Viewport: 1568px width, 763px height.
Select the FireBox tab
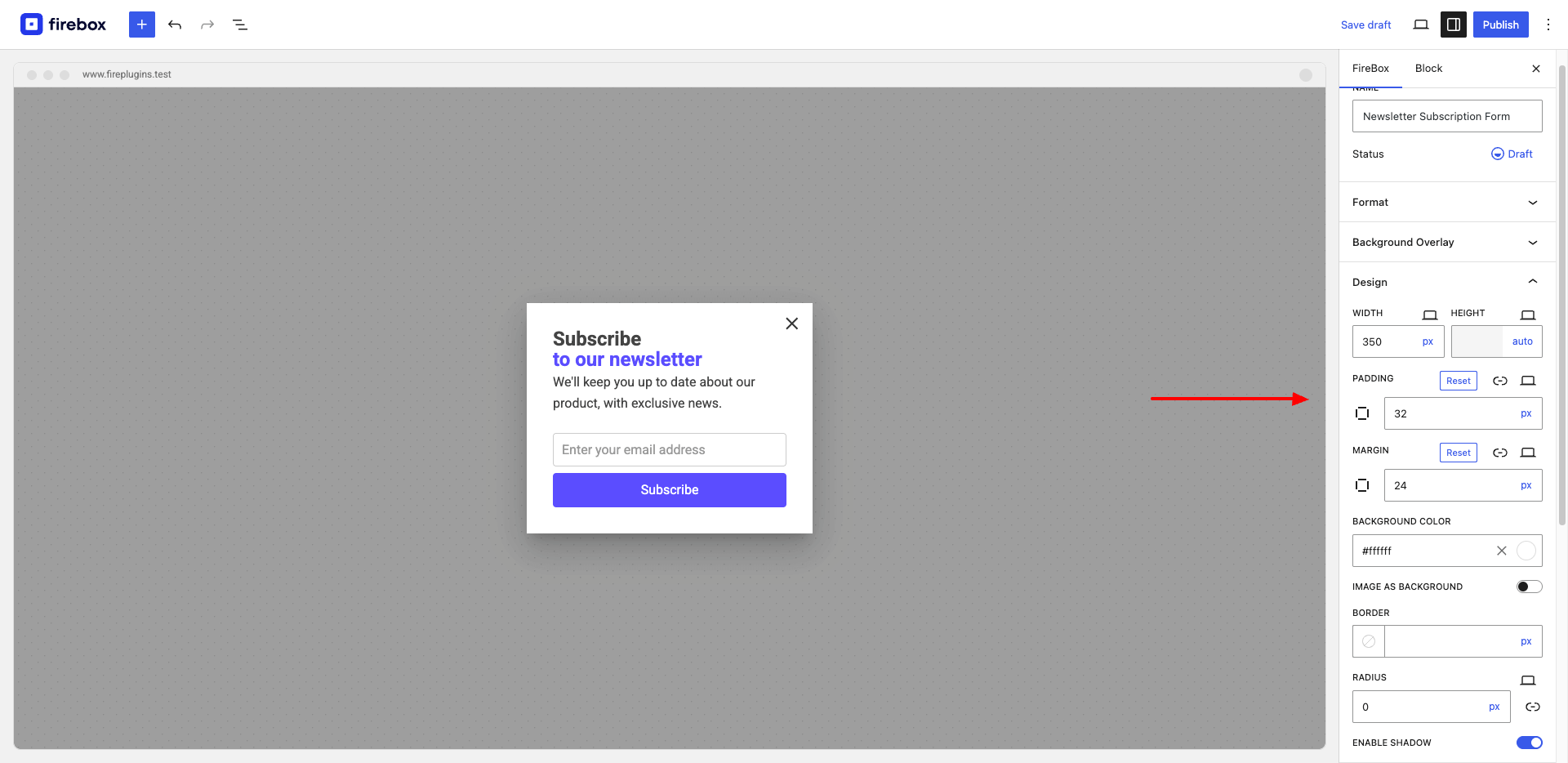[1370, 69]
